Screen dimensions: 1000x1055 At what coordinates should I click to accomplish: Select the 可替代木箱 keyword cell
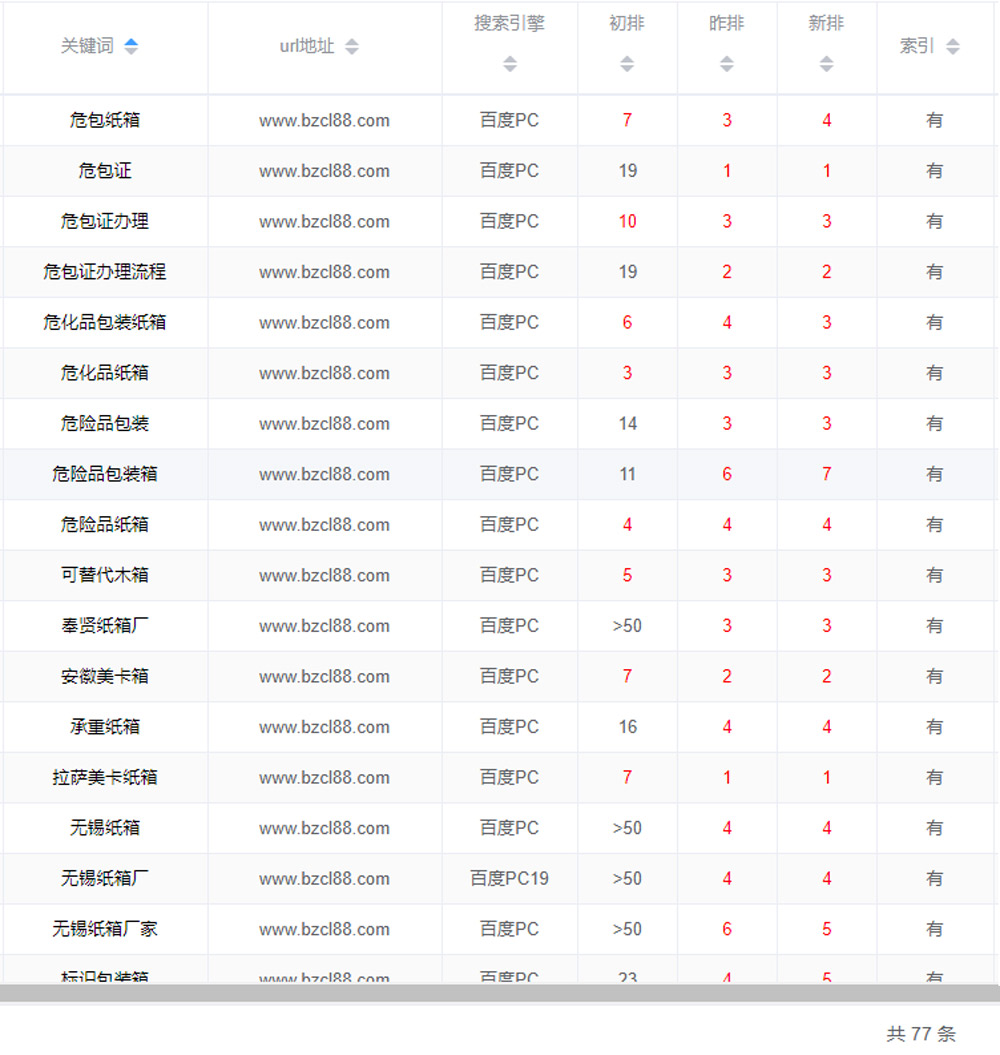click(x=105, y=575)
